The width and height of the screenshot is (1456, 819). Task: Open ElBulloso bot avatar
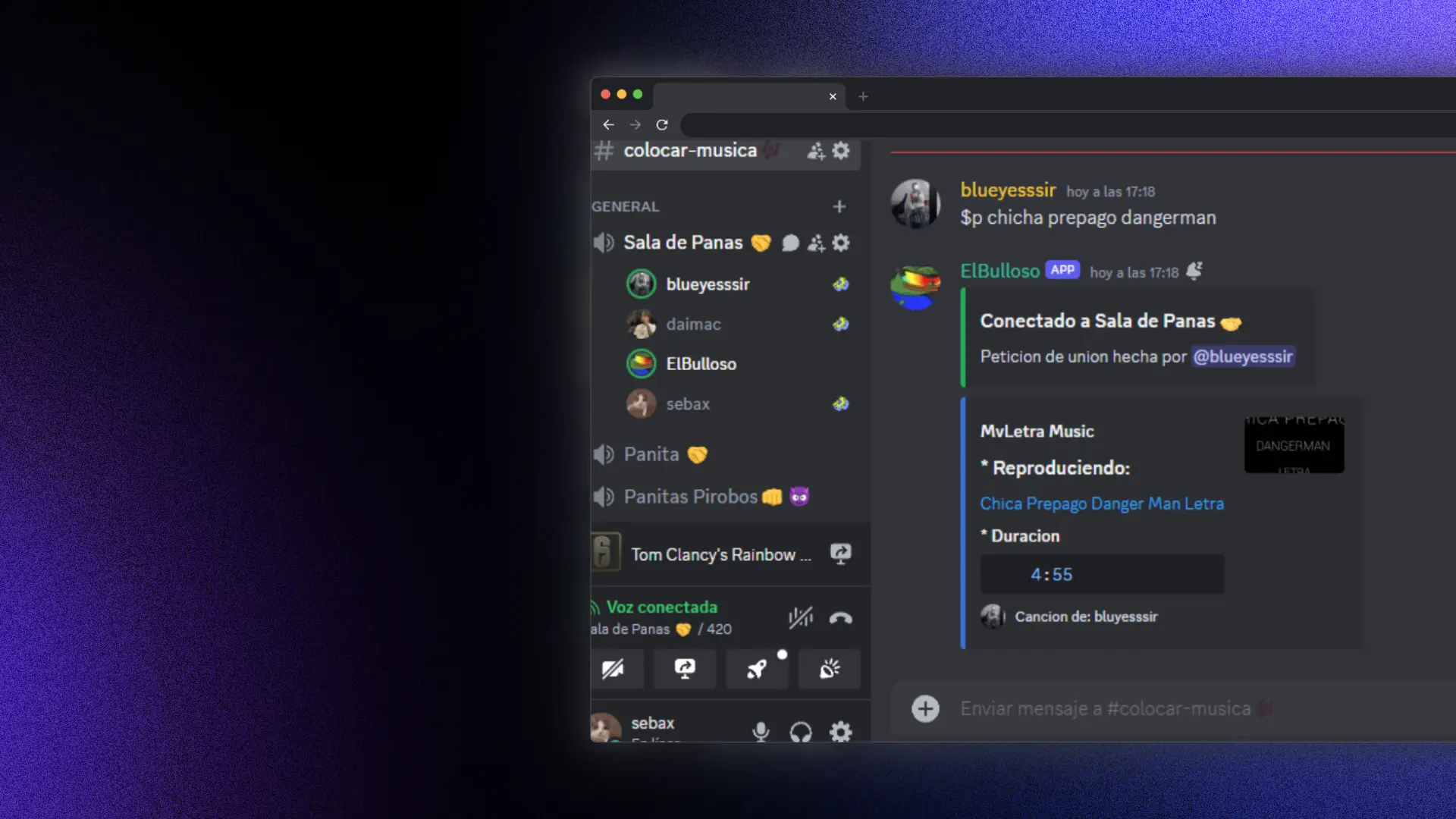pyautogui.click(x=915, y=286)
